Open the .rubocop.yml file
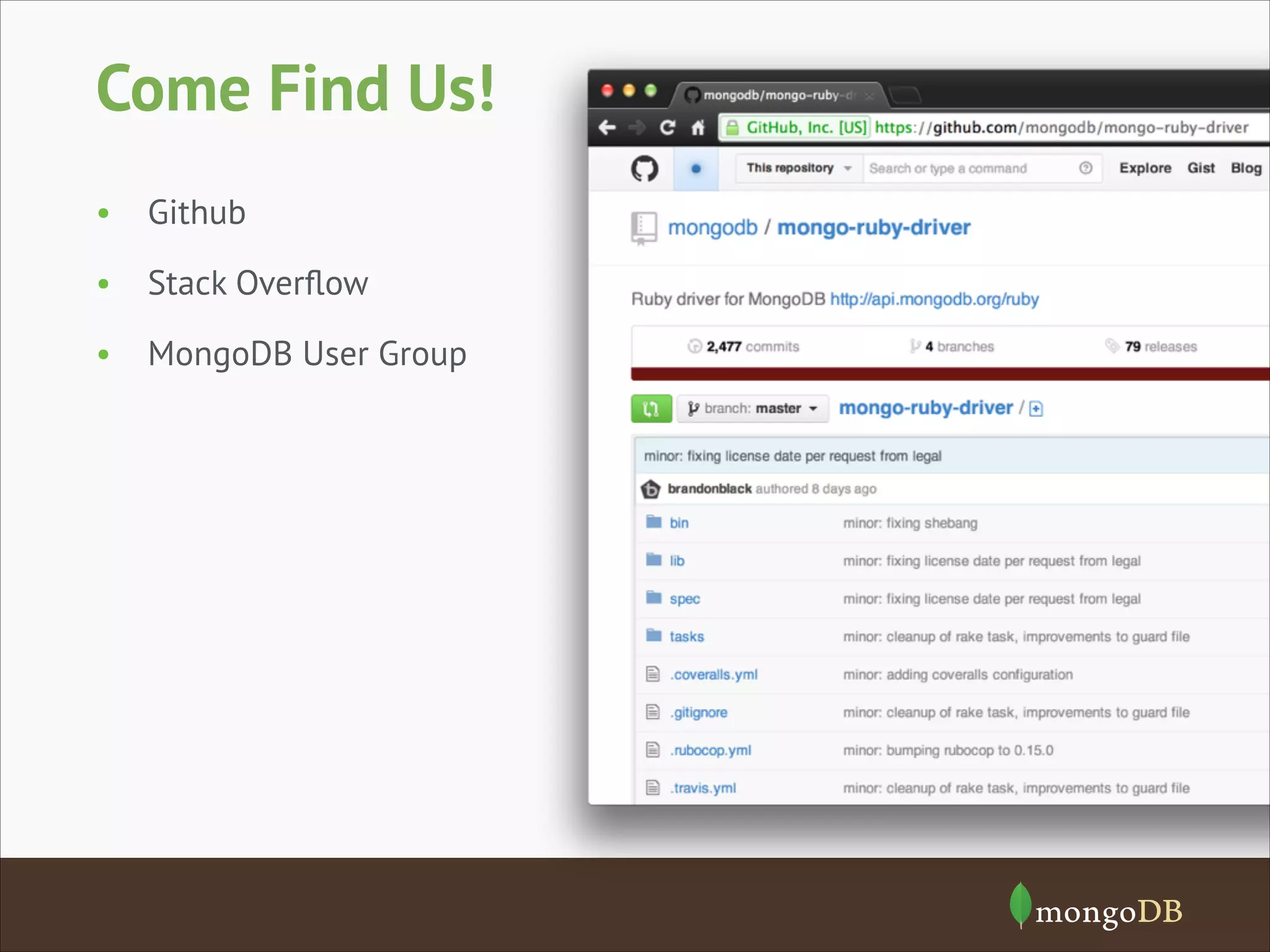The image size is (1270, 952). (711, 751)
